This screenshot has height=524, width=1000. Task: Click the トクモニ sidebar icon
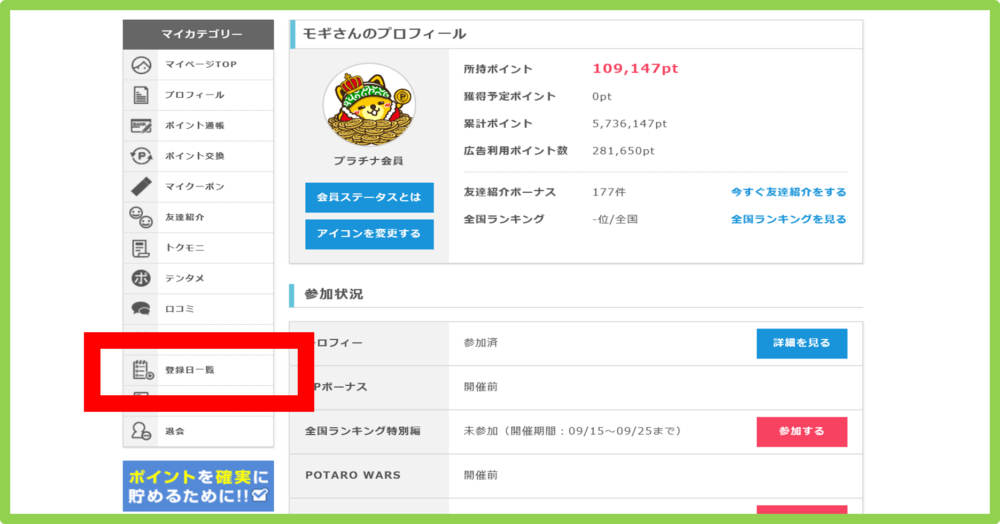141,248
